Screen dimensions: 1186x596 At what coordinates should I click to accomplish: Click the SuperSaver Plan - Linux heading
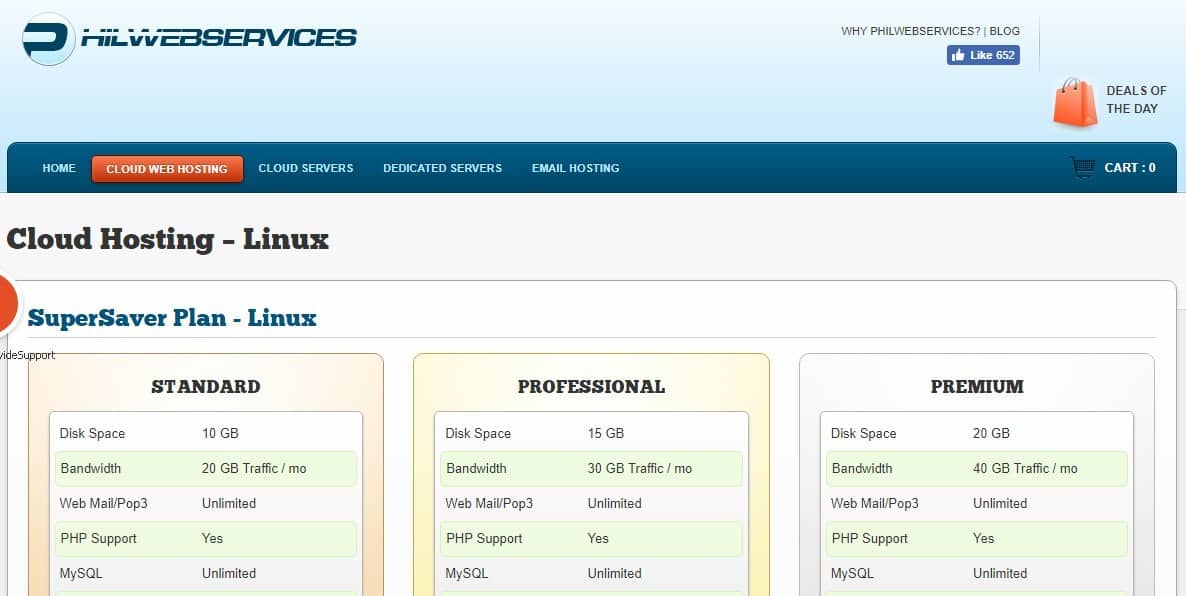(172, 318)
